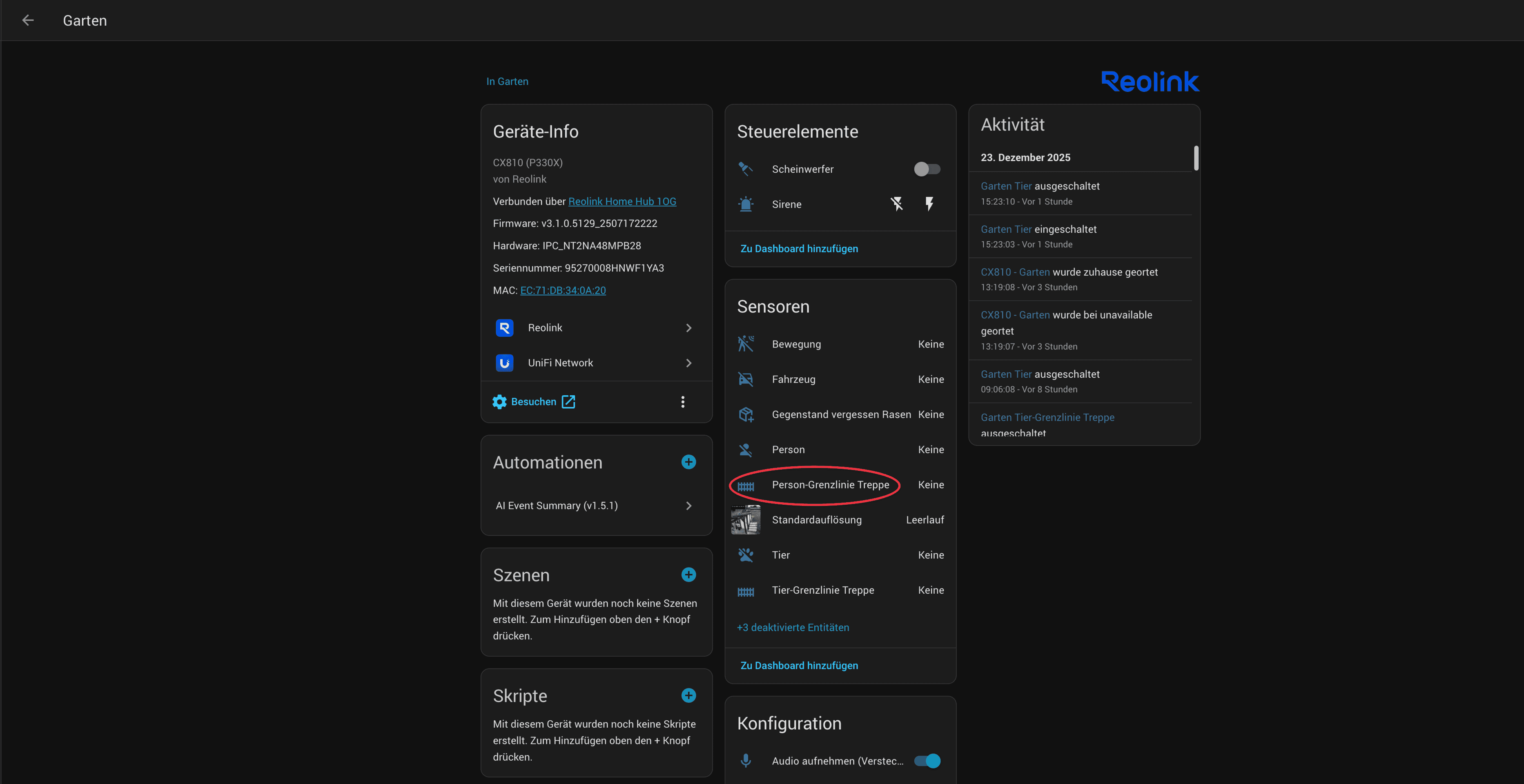Click the Aktivität panel scrollbar

coord(1196,158)
